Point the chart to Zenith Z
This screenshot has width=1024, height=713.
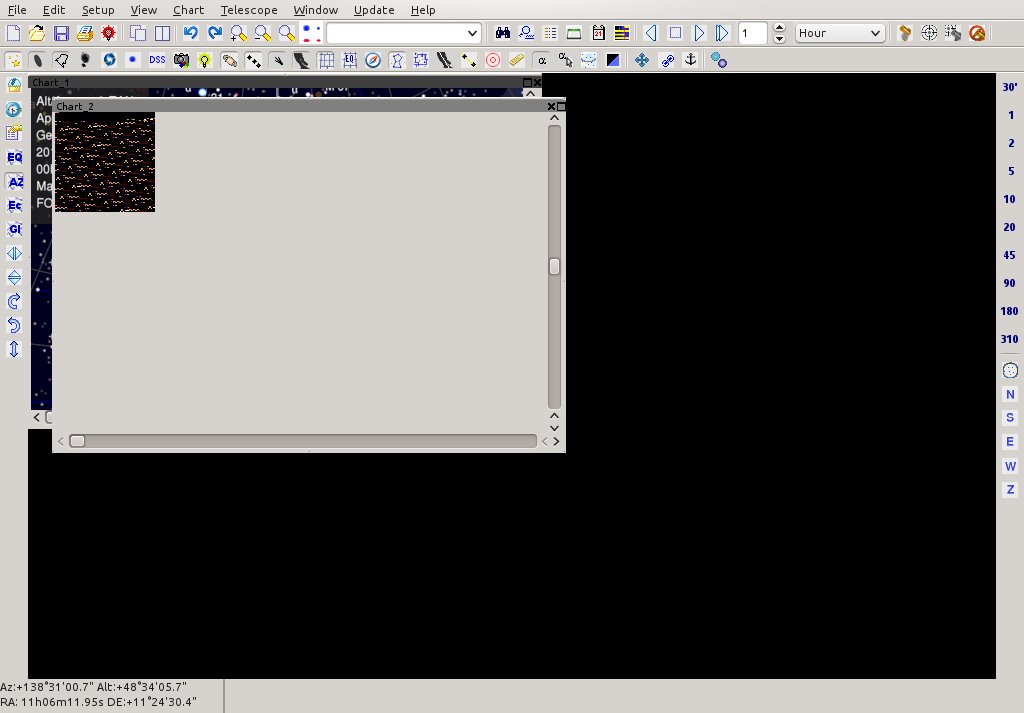pos(1010,490)
